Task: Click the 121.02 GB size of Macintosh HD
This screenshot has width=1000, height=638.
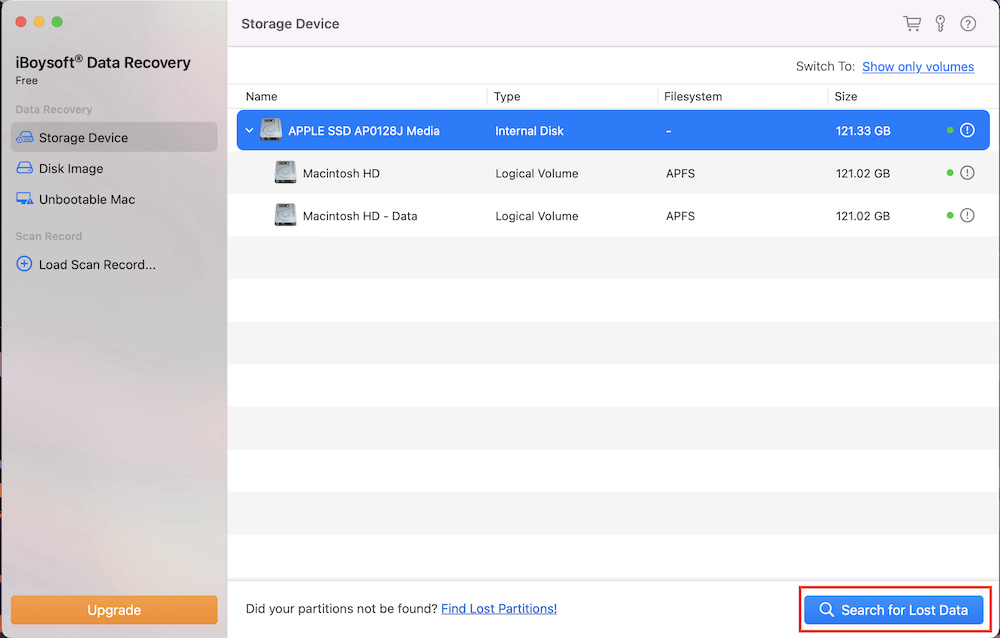Action: click(863, 173)
